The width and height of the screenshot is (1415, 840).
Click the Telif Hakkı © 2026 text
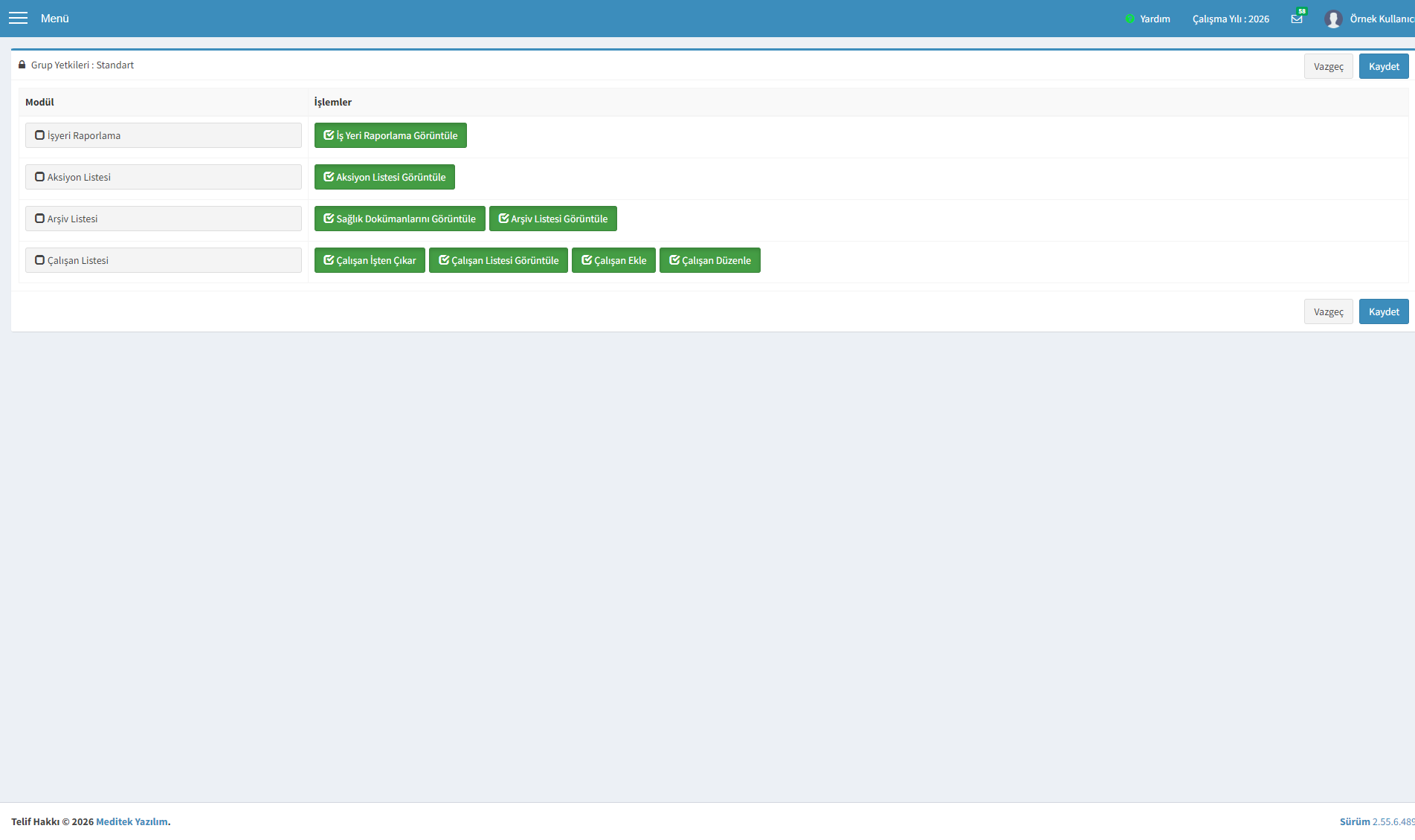(52, 821)
